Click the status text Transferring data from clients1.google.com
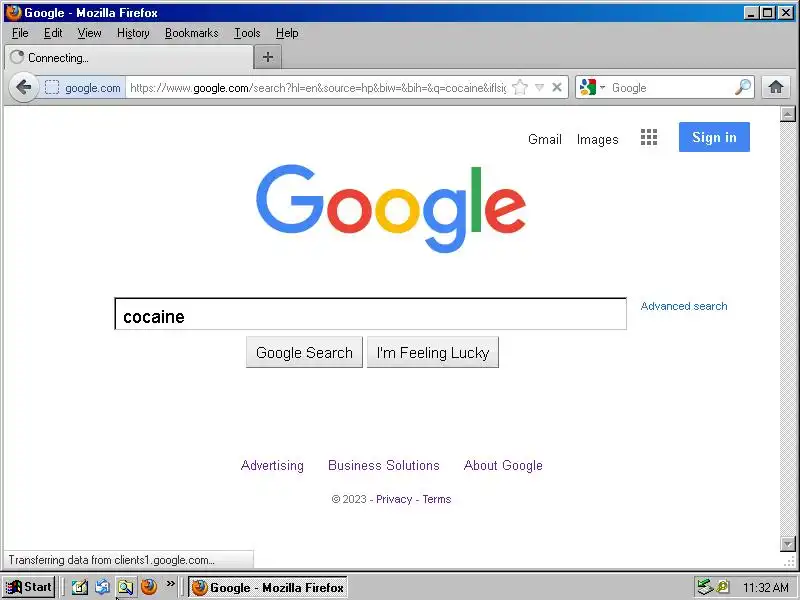 (112, 560)
